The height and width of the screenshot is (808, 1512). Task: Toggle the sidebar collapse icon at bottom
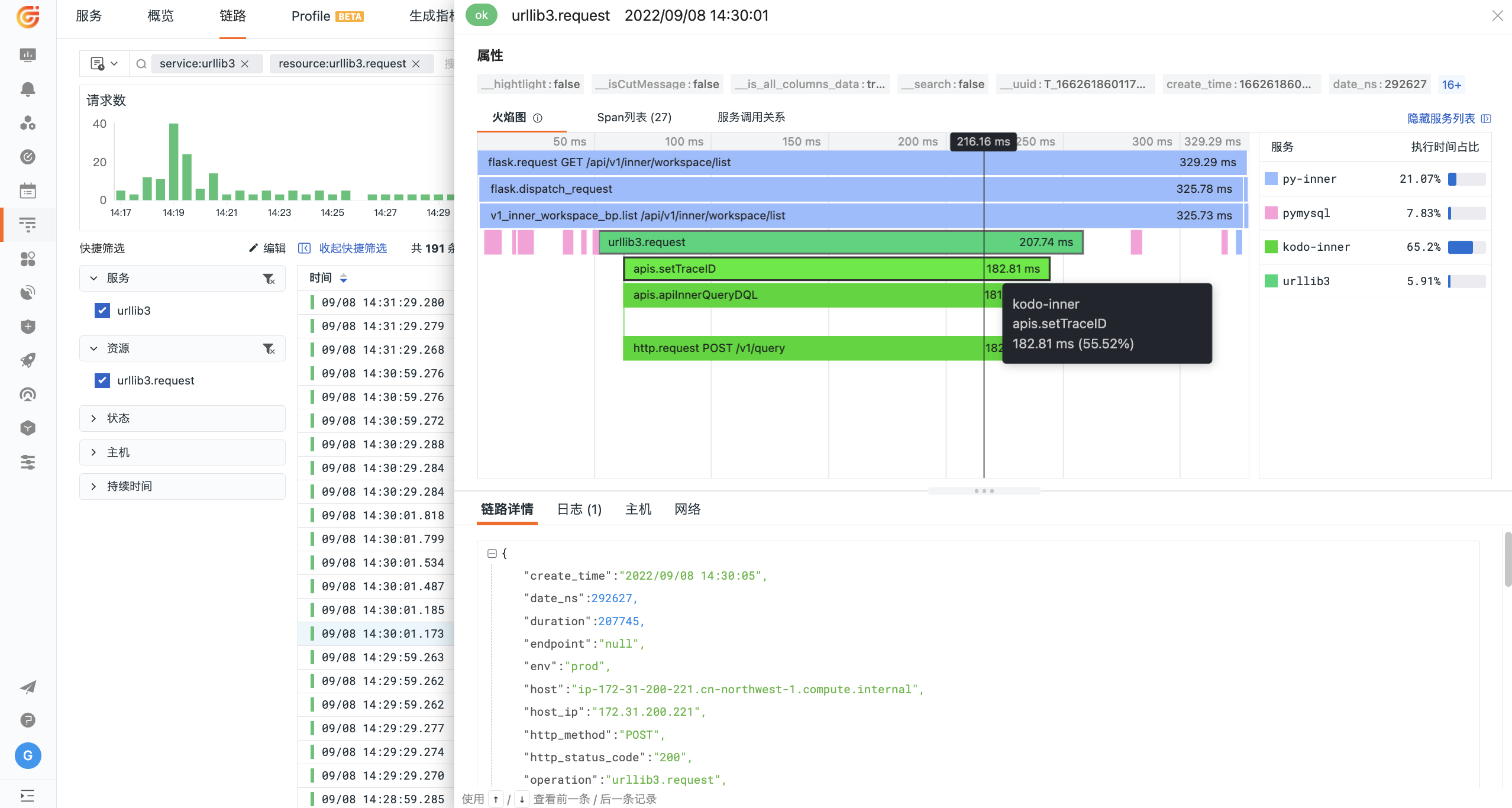click(27, 795)
